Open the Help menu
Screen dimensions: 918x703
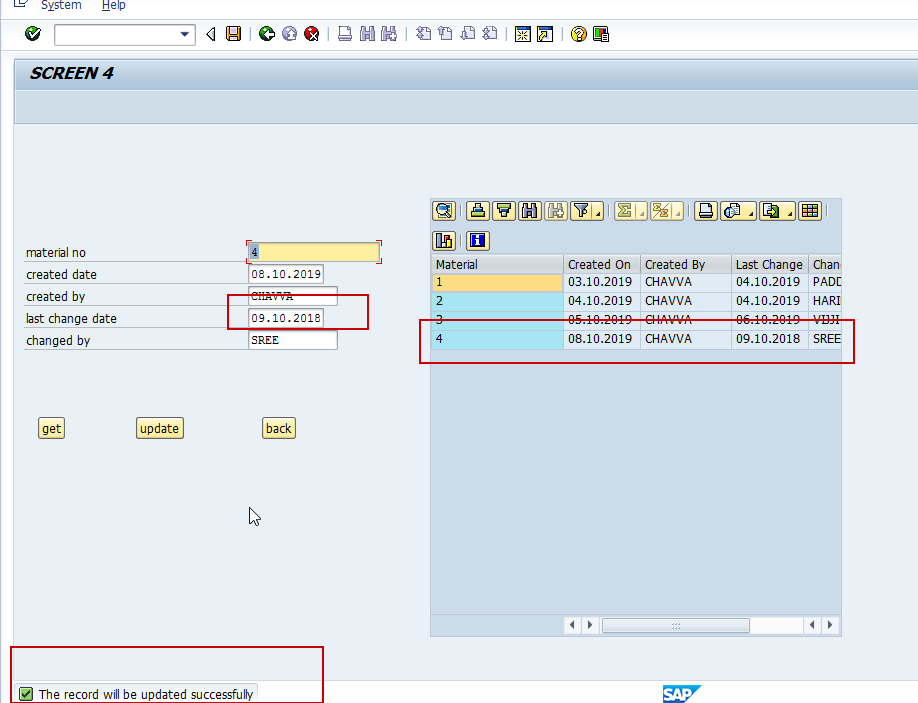point(113,6)
